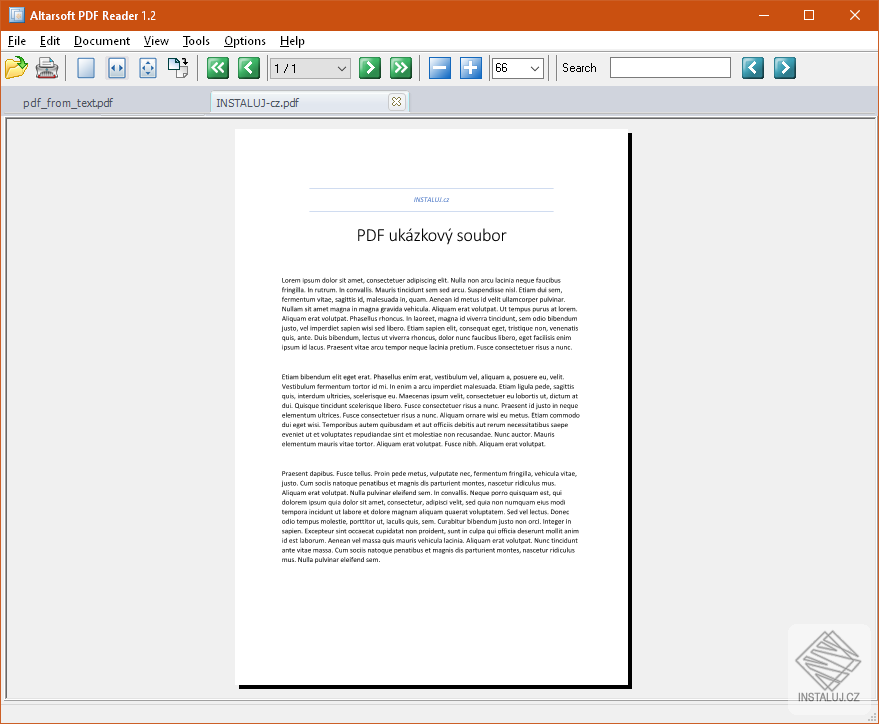
Task: Open the Document menu
Action: point(102,41)
